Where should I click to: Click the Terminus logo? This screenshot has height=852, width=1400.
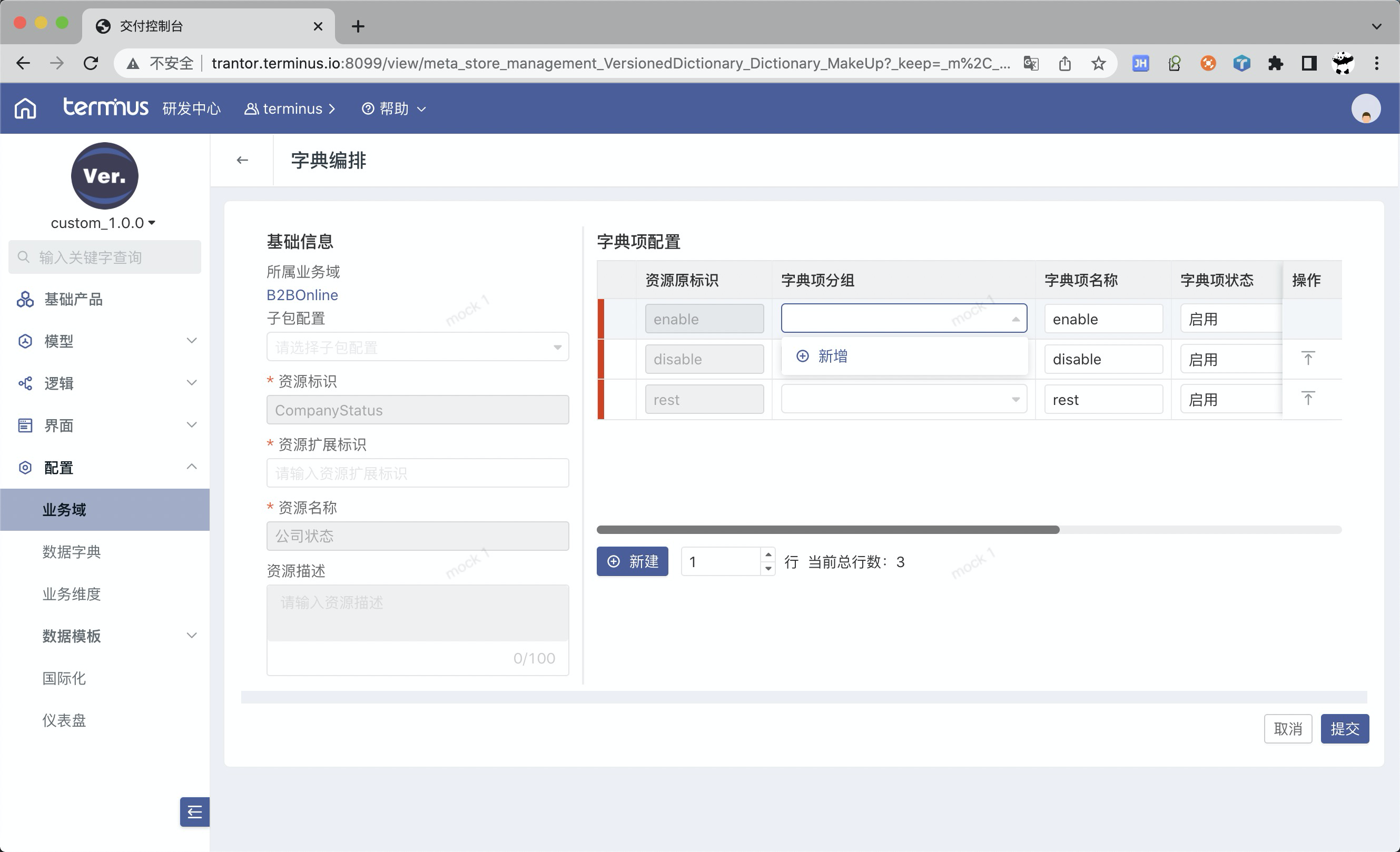(x=106, y=107)
